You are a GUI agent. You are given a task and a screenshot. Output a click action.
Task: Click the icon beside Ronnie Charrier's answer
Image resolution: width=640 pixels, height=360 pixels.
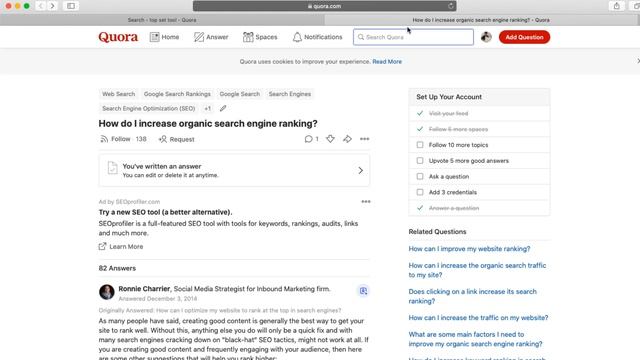(x=363, y=291)
